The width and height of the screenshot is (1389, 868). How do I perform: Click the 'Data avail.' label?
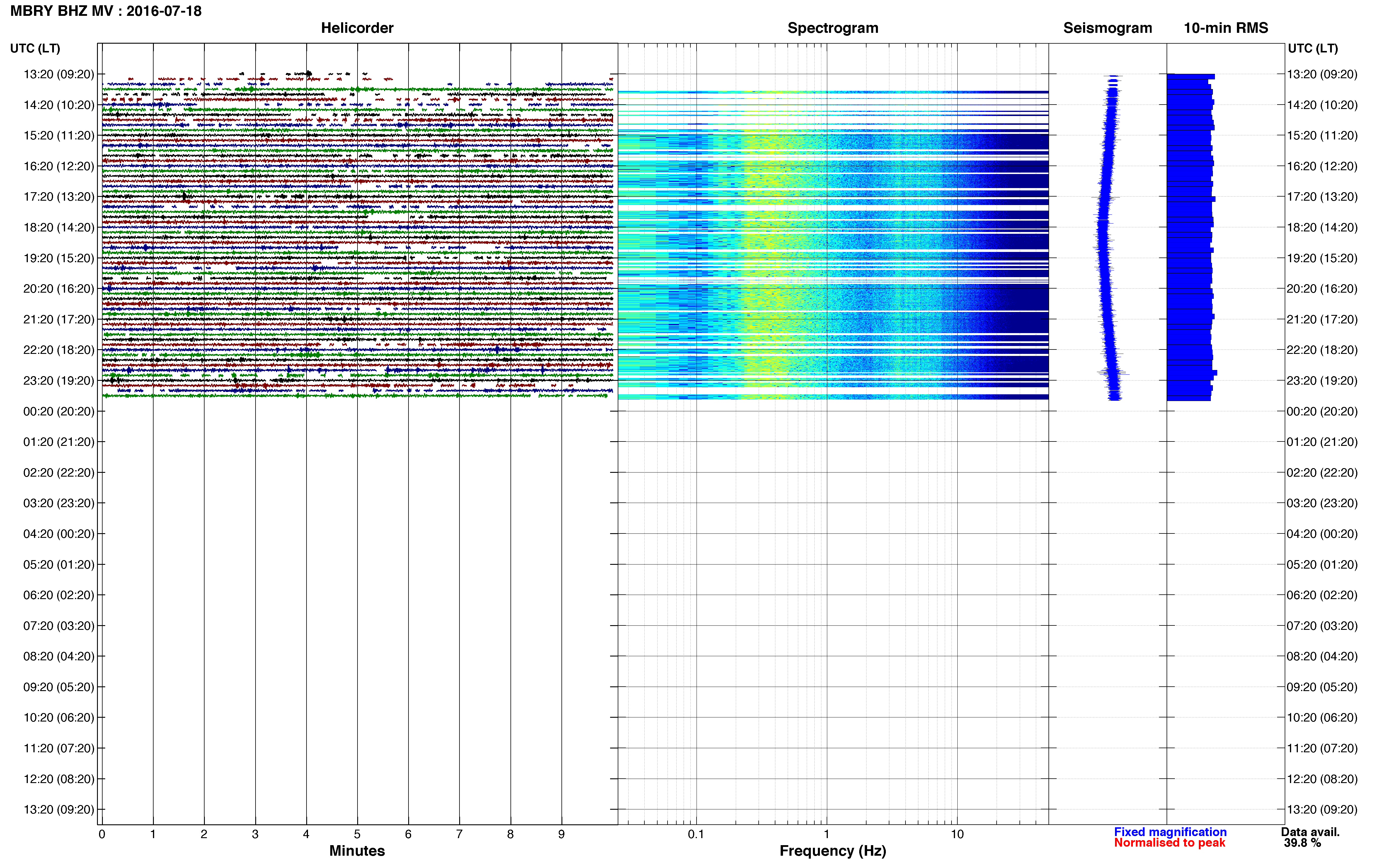1310,833
